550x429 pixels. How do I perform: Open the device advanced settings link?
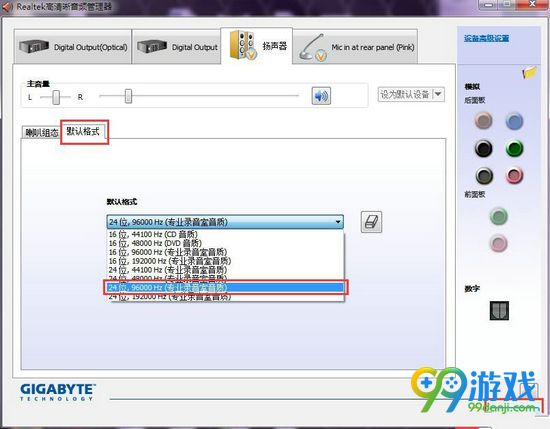click(486, 38)
